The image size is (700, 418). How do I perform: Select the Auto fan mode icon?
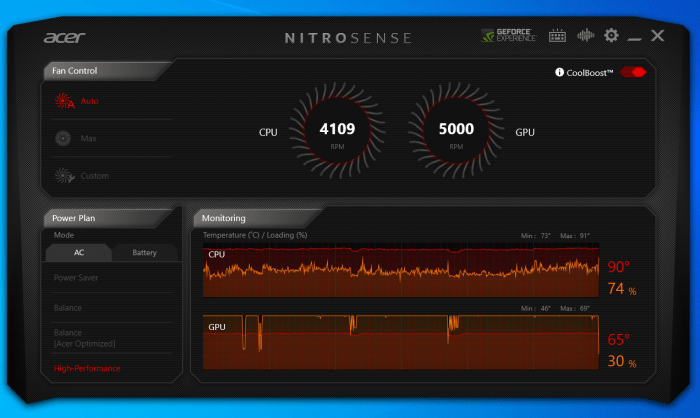(x=64, y=101)
